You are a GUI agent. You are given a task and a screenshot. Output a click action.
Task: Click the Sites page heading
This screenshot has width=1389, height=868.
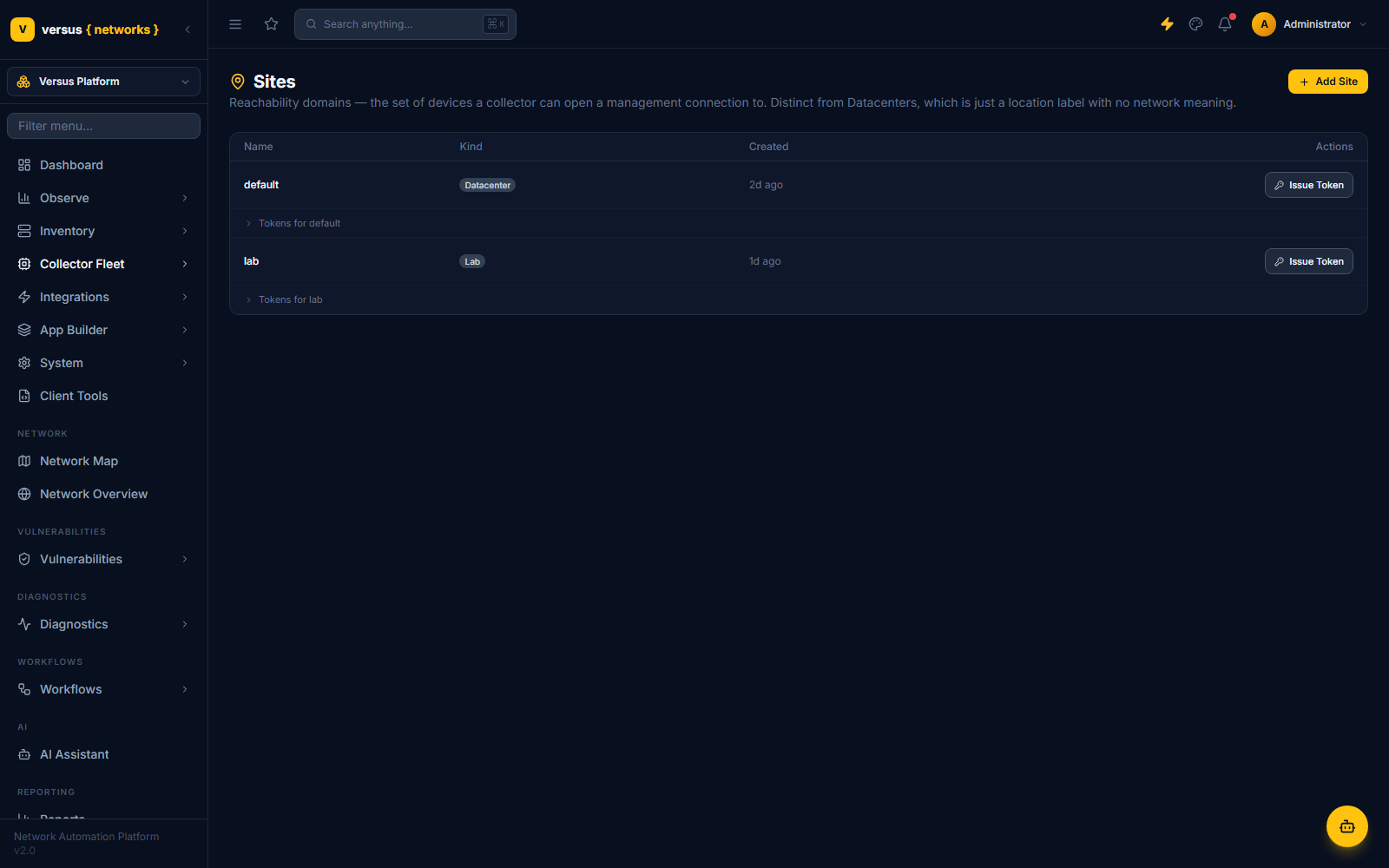(x=274, y=82)
